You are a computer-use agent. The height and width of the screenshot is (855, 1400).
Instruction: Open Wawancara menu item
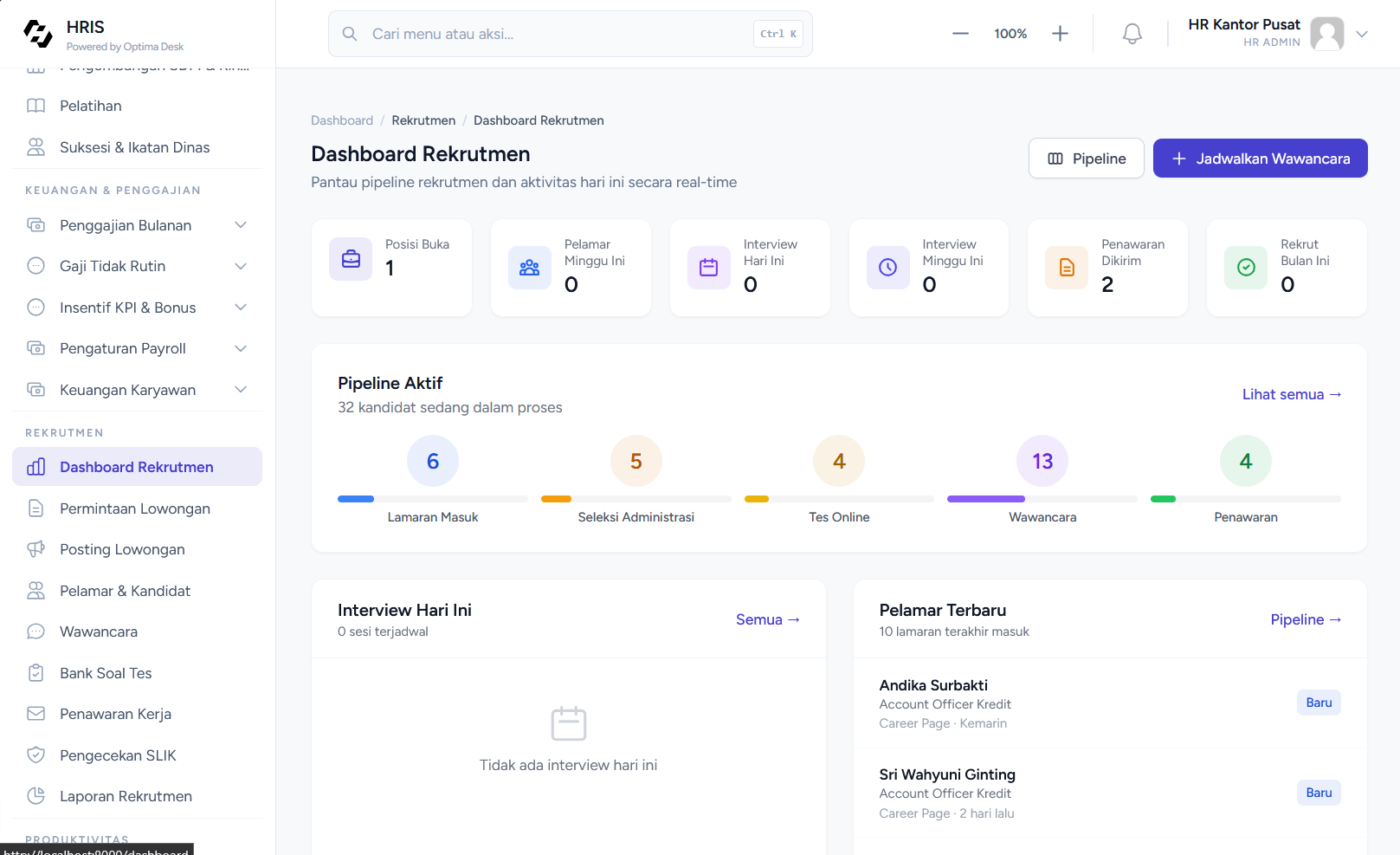[138, 632]
